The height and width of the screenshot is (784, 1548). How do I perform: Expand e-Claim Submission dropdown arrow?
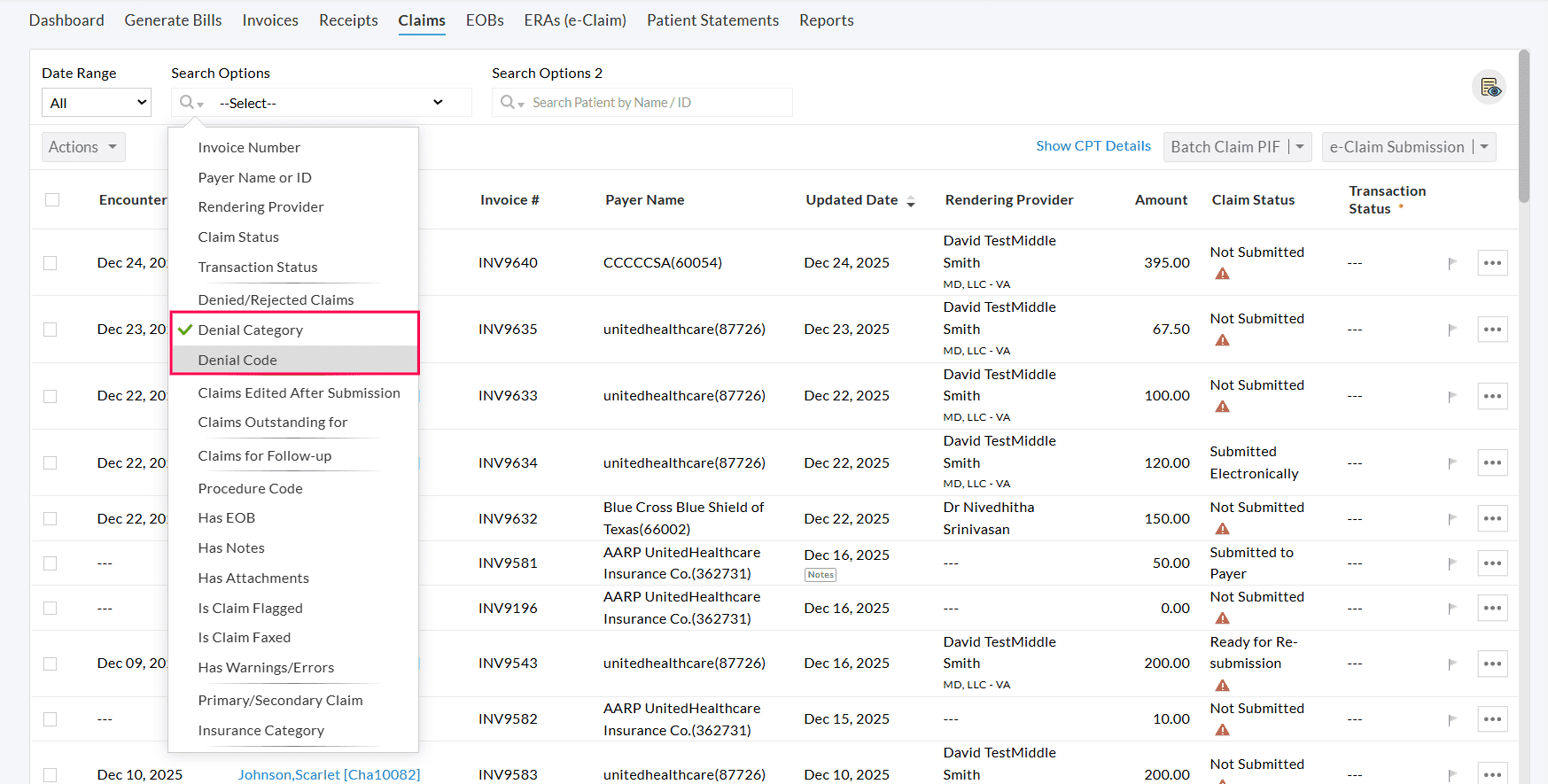click(1484, 147)
